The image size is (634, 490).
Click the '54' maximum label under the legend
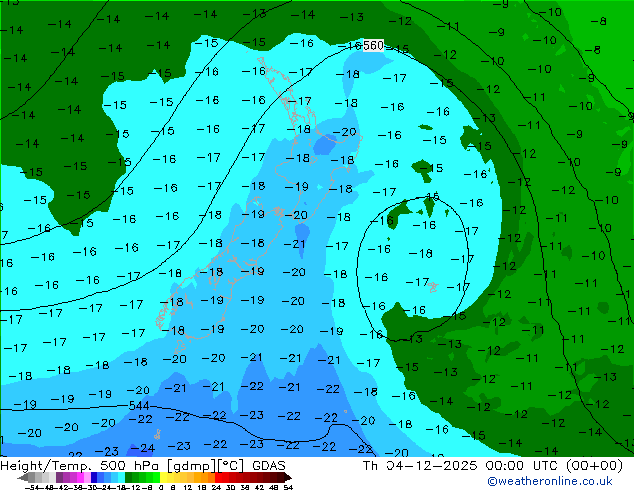click(288, 487)
